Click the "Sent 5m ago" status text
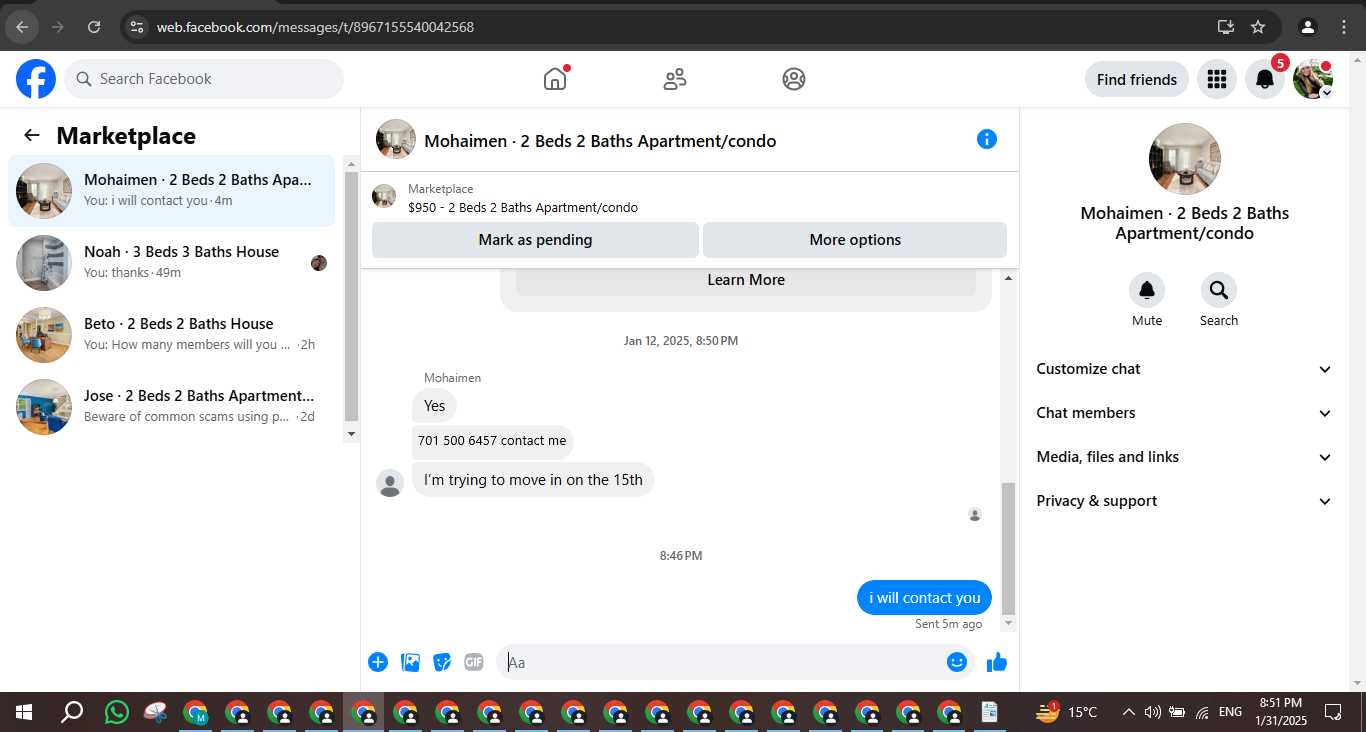Image resolution: width=1366 pixels, height=732 pixels. tap(949, 624)
